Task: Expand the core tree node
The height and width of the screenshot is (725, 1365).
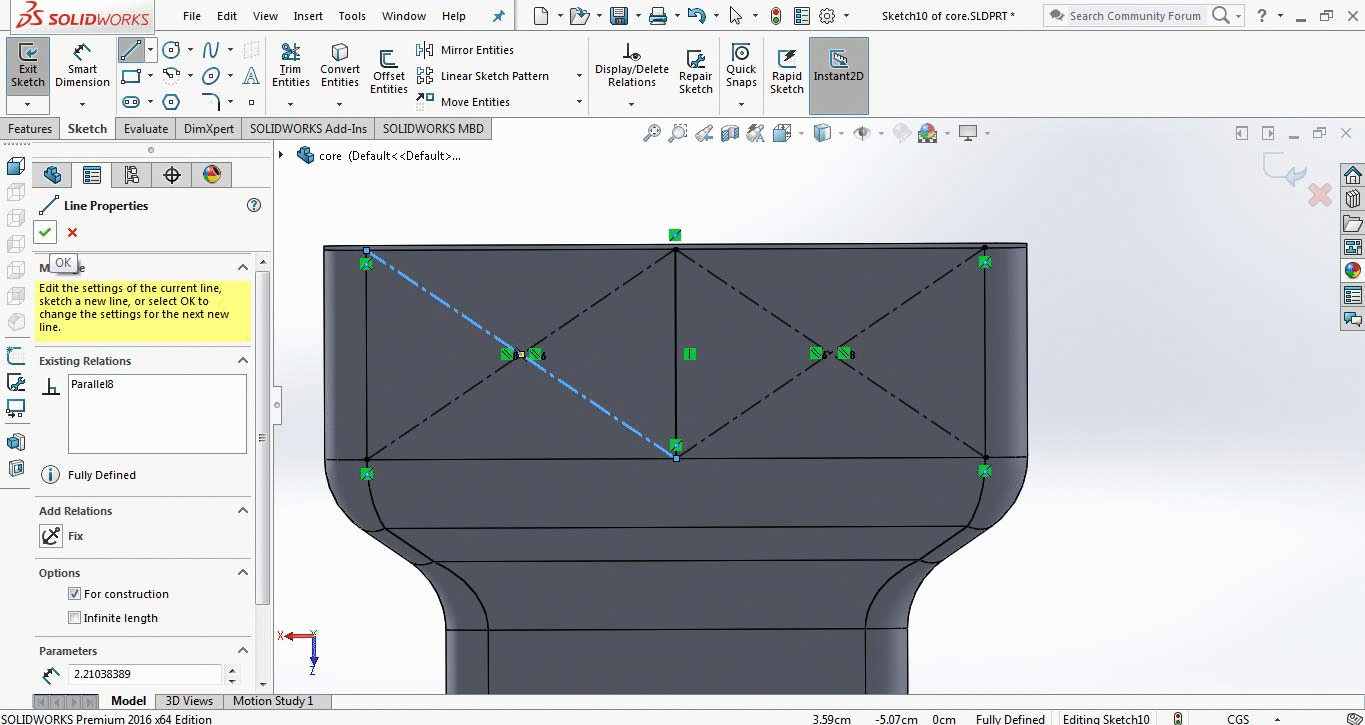Action: click(x=281, y=155)
